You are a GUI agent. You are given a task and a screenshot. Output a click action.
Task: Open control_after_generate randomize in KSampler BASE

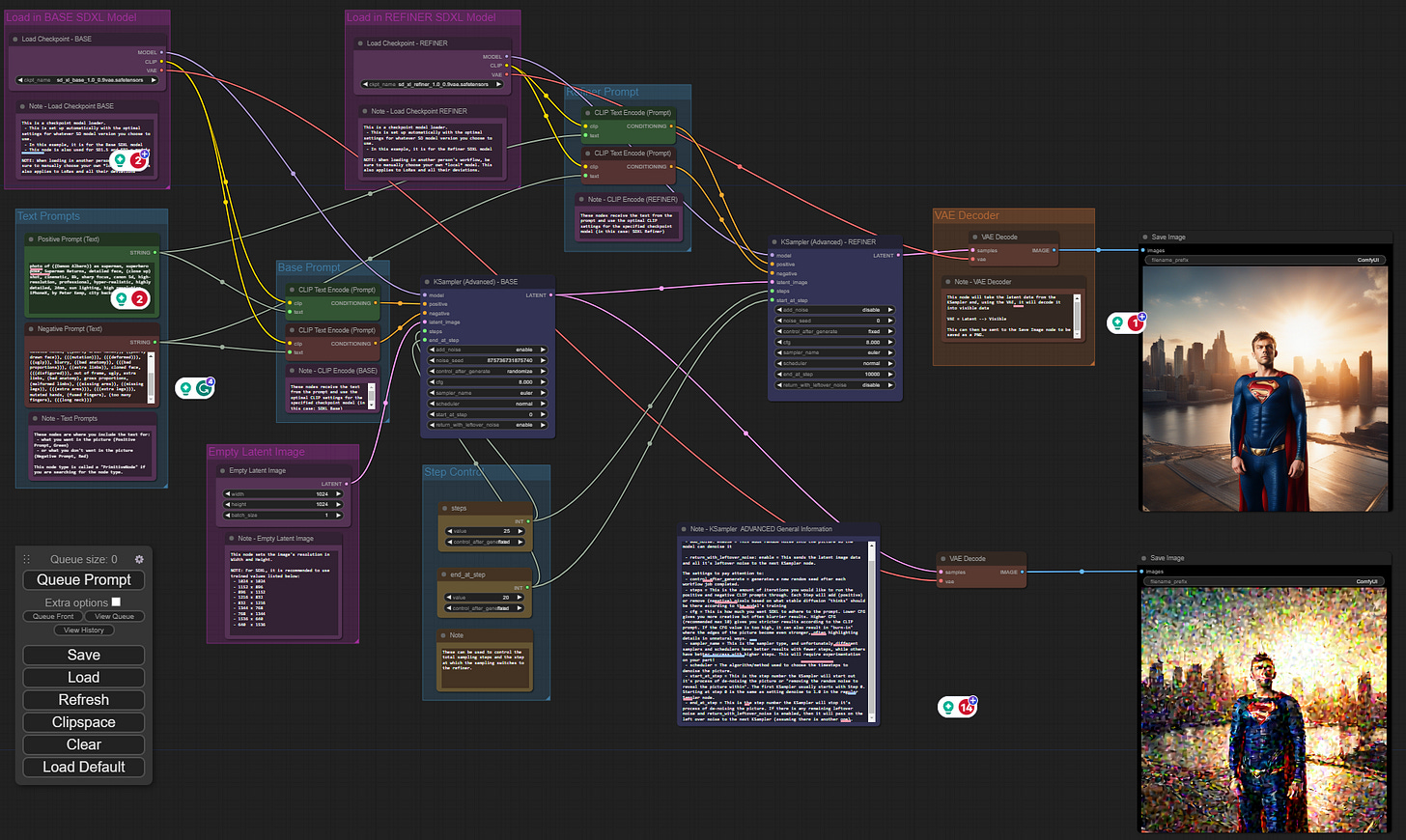488,372
